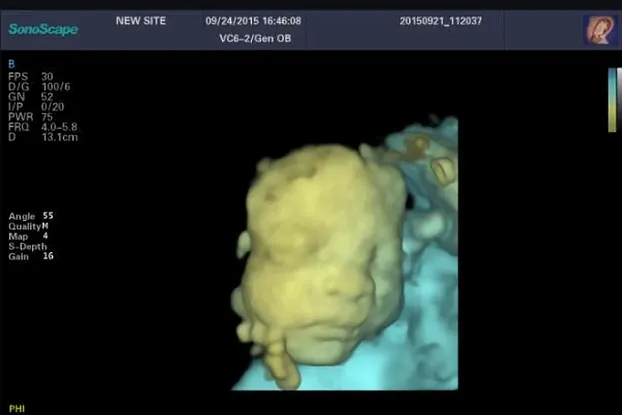
Task: Select the Quality M setting
Action: pos(30,226)
